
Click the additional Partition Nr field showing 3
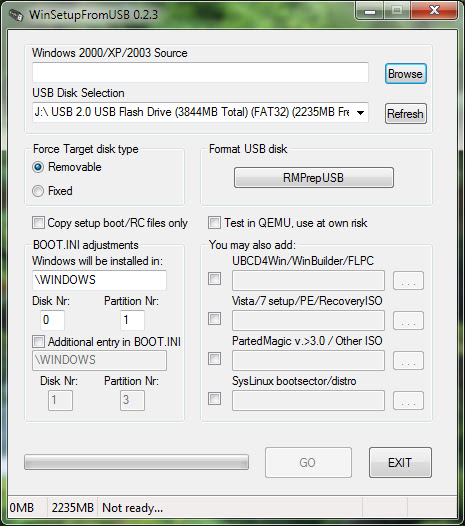pos(133,400)
